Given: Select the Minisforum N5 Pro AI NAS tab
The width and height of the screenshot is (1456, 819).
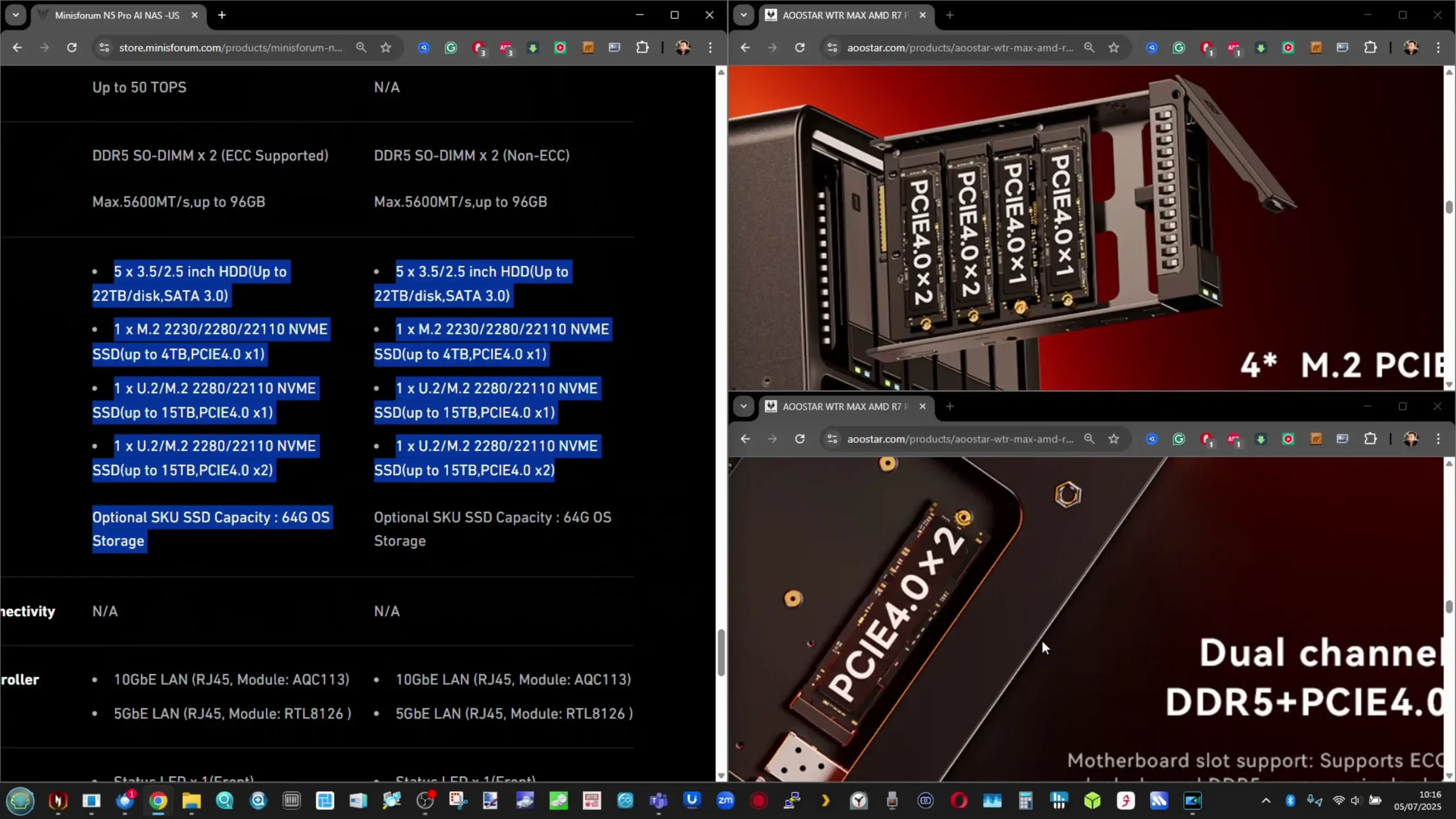Looking at the screenshot, I should [x=117, y=15].
